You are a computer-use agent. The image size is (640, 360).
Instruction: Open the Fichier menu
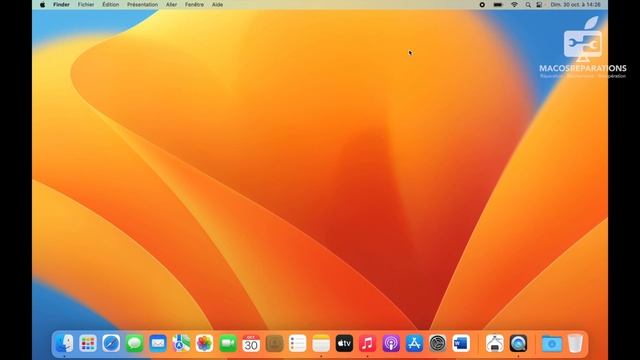tap(86, 4)
